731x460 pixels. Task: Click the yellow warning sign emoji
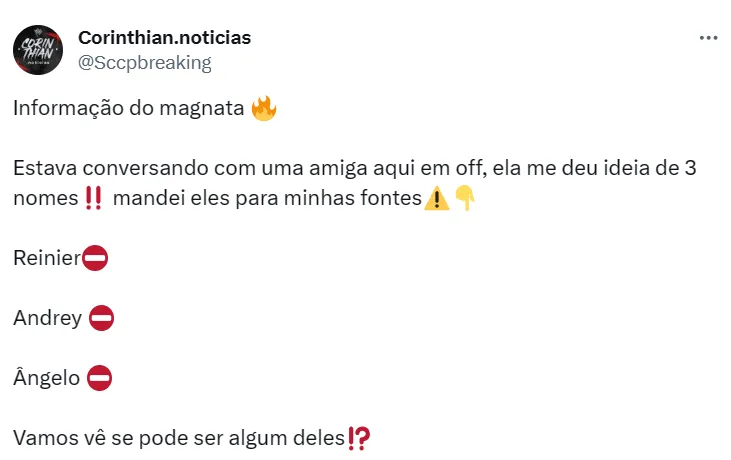point(437,199)
